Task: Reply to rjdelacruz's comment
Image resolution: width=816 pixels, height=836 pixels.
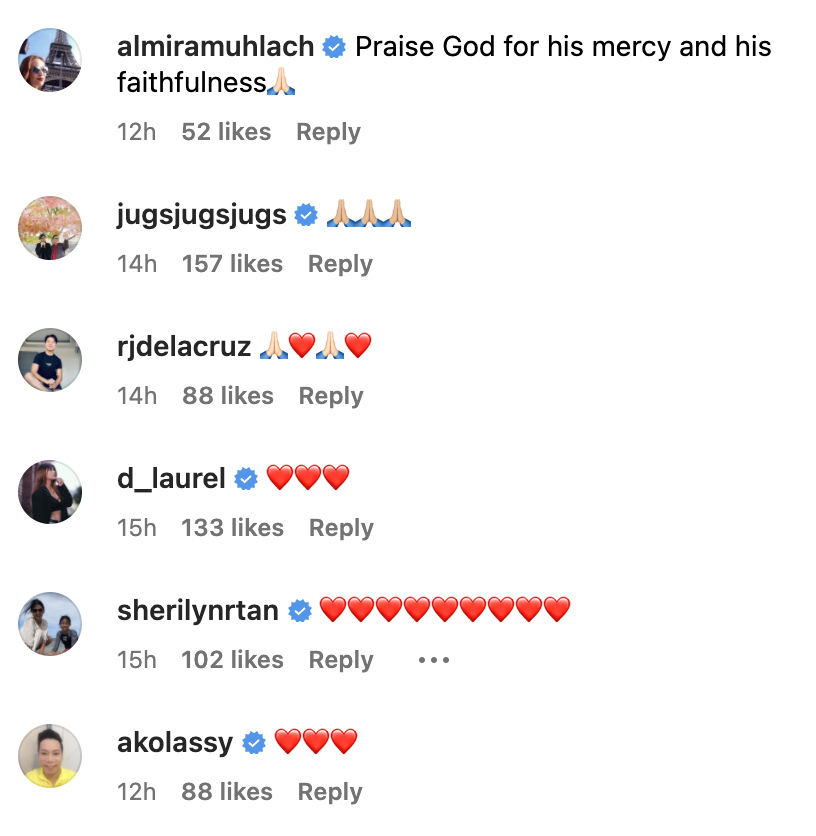Action: (x=331, y=396)
